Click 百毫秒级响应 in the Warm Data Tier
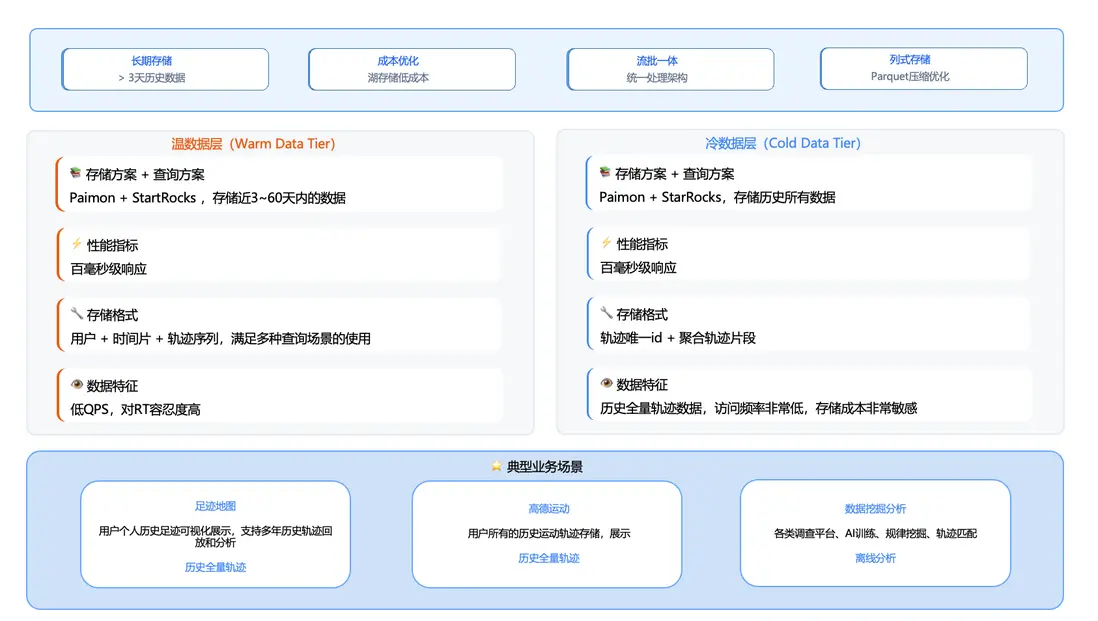 point(109,269)
